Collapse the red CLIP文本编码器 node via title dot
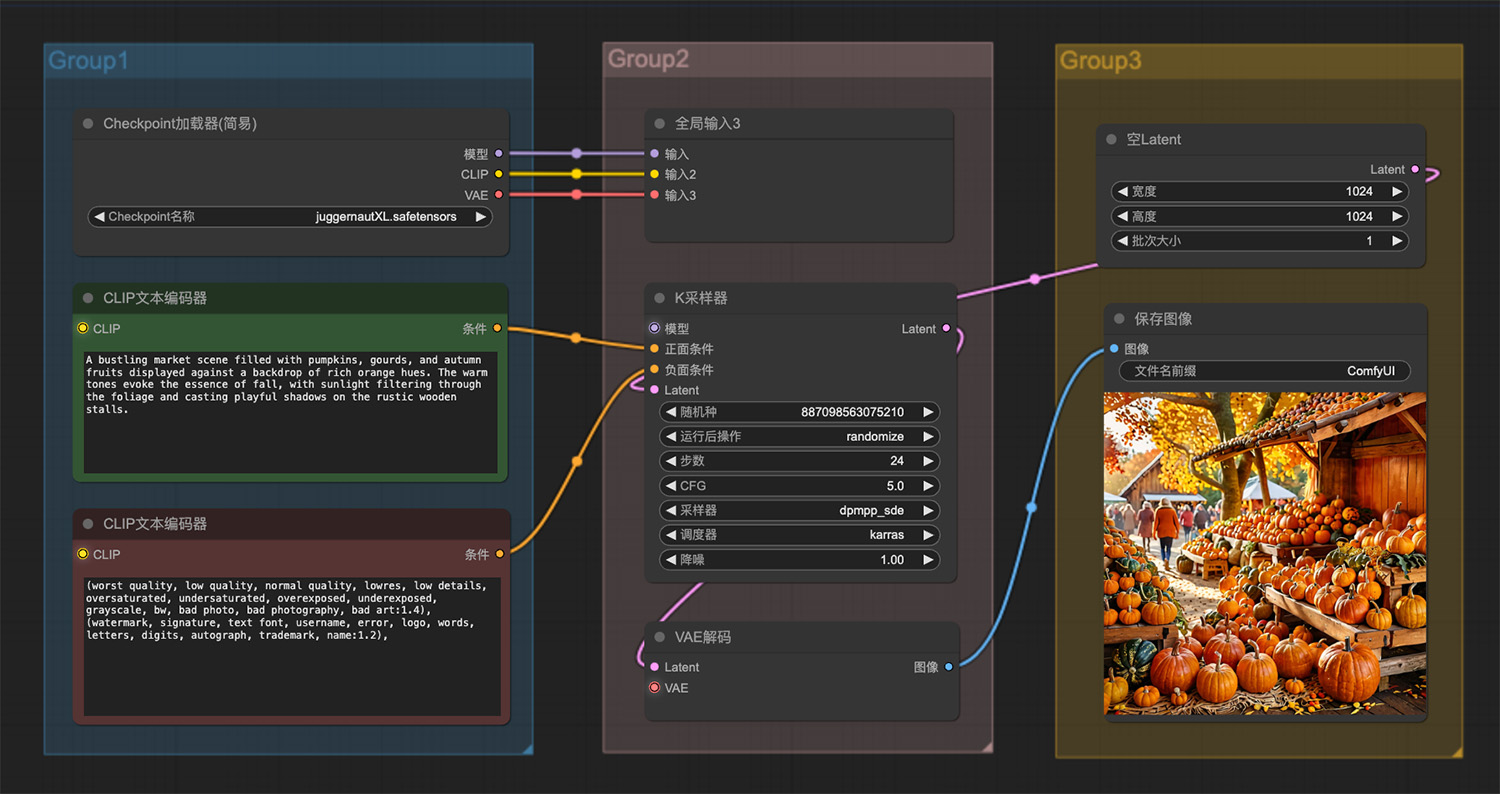The image size is (1500, 794). point(89,524)
